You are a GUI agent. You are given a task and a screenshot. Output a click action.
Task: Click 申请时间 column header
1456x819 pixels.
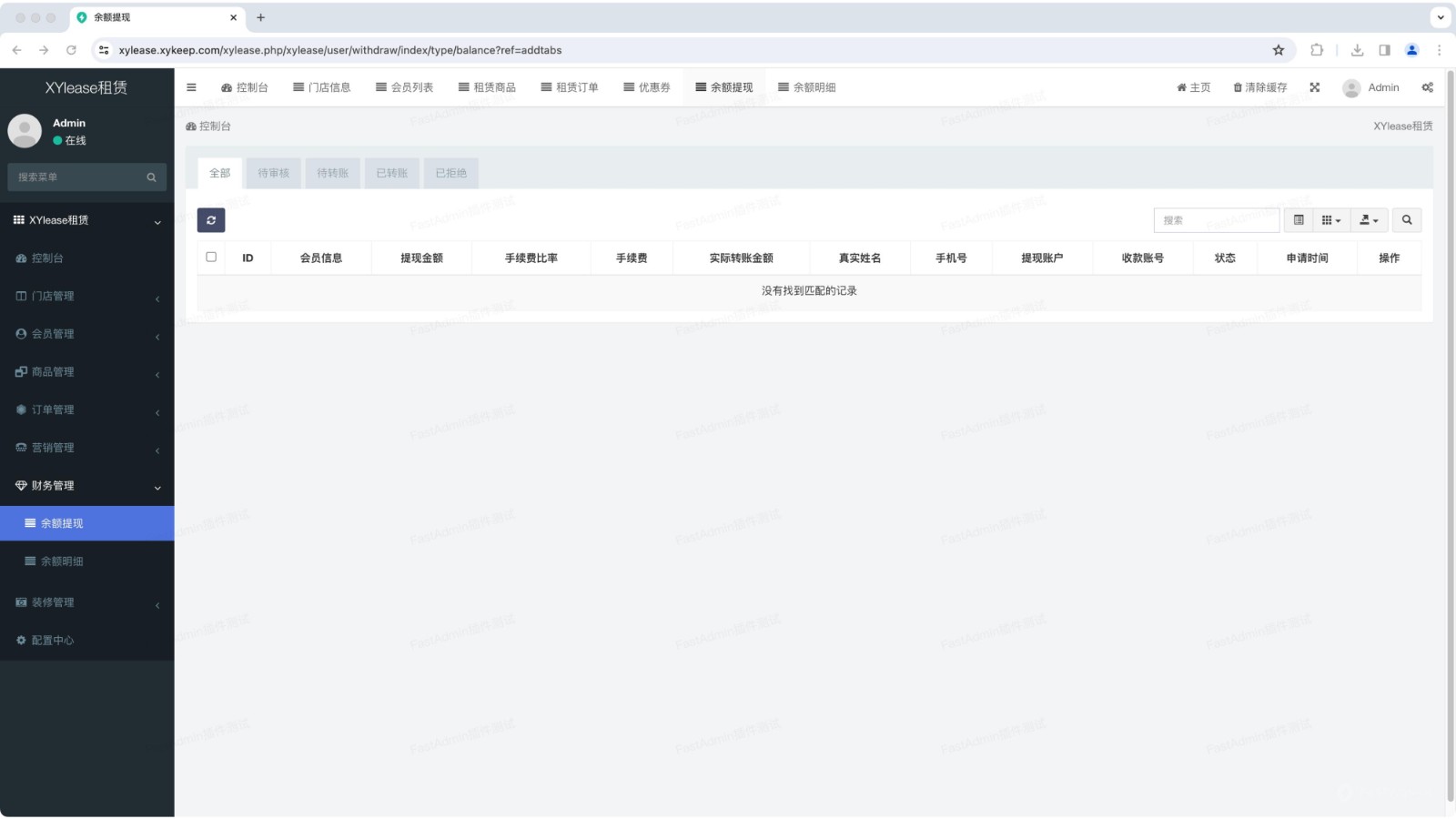tap(1308, 258)
